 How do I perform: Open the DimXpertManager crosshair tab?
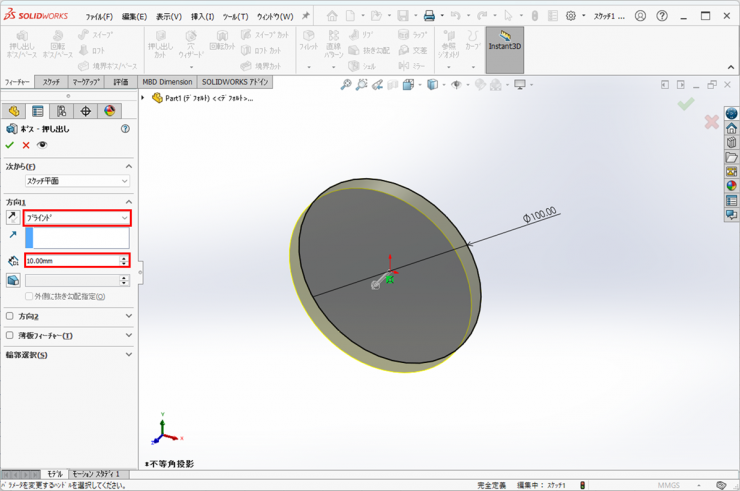[86, 111]
